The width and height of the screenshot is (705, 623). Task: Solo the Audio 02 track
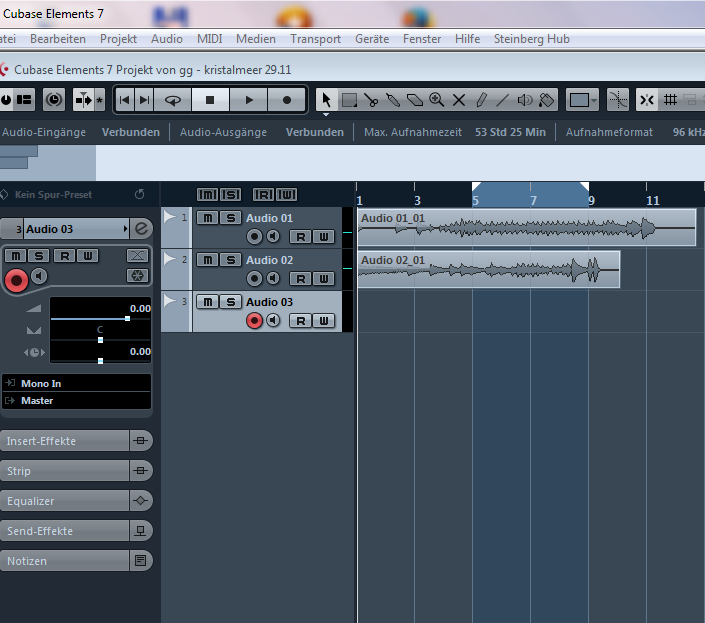[x=231, y=260]
